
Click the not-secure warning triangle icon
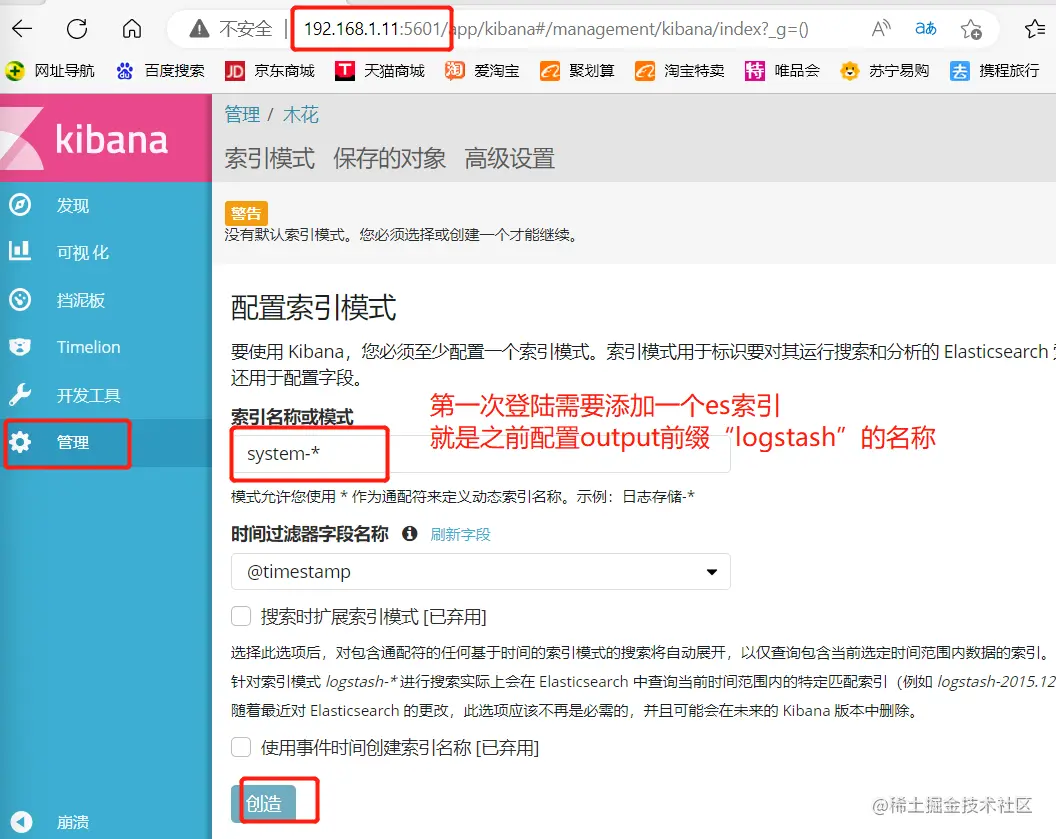coord(199,28)
